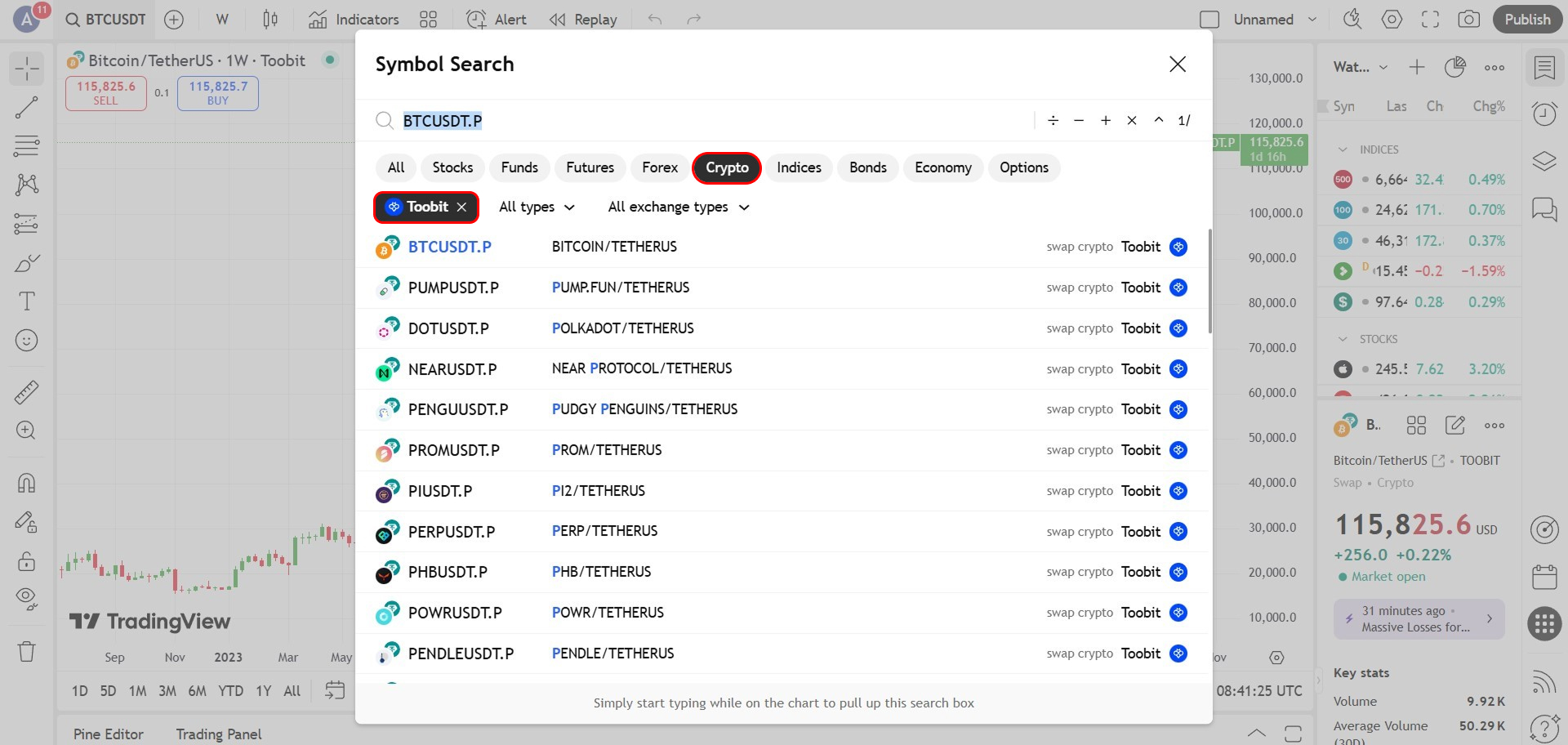Choose PENDLEUSDT.P from search results
Screen dimensions: 1568x745
point(782,654)
